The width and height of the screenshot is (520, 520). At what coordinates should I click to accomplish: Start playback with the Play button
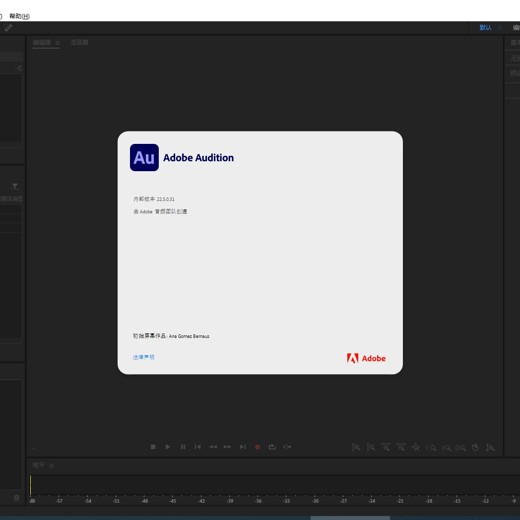[168, 447]
